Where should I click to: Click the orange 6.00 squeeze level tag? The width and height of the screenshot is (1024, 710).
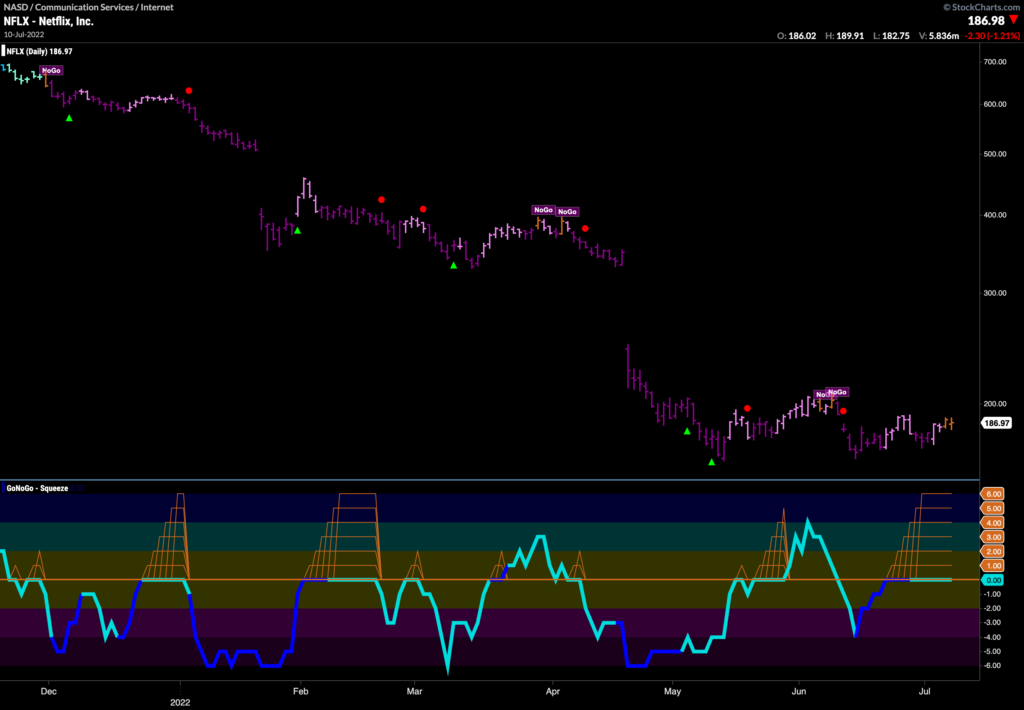coord(992,494)
